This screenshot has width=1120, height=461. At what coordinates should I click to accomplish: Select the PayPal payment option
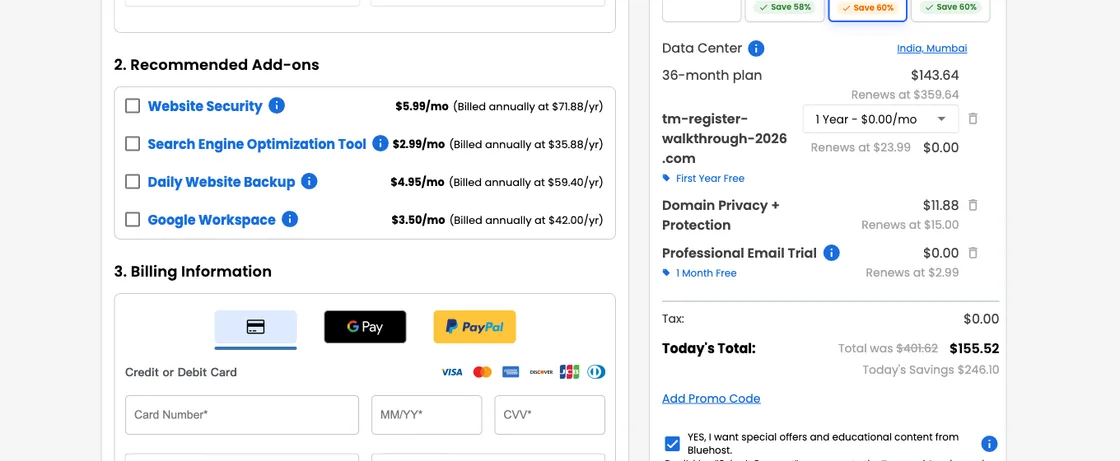[x=474, y=327]
